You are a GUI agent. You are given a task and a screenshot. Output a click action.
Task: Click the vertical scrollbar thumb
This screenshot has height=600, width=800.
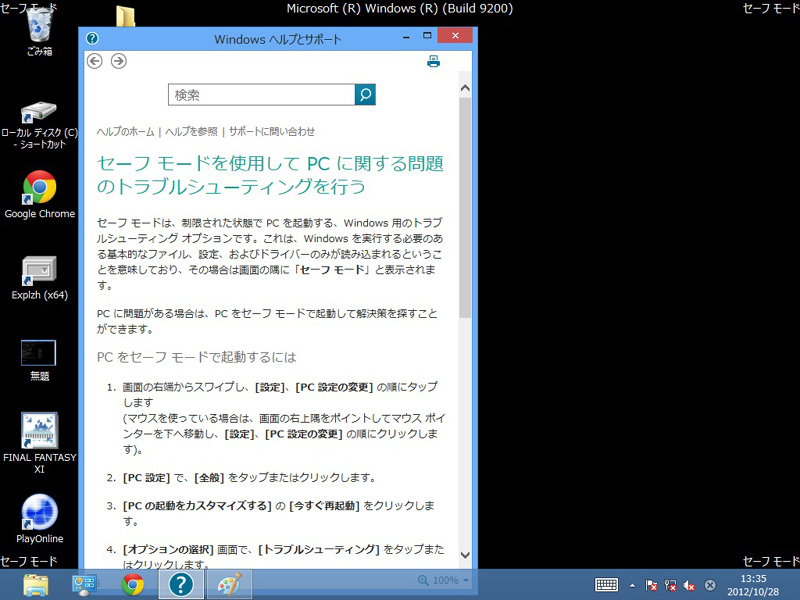(x=465, y=208)
